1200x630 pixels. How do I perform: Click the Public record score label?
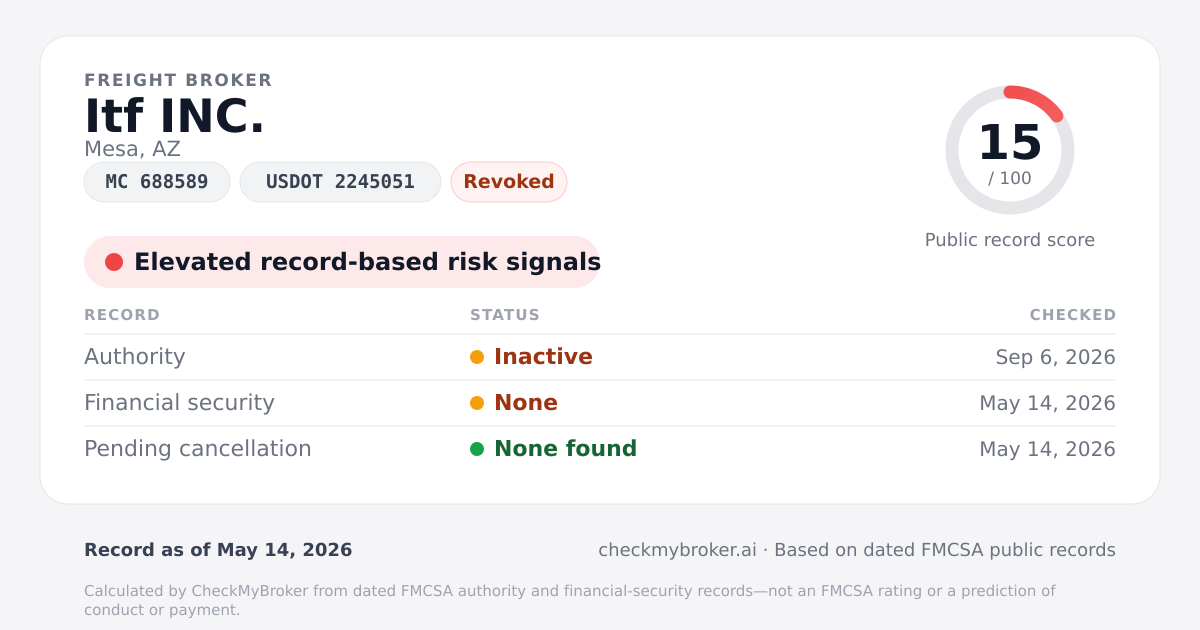click(x=1010, y=240)
